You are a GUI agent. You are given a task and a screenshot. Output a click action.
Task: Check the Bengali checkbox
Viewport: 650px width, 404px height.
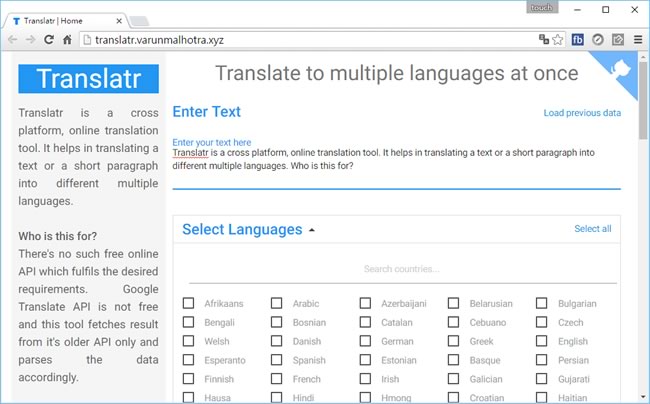[x=188, y=322]
